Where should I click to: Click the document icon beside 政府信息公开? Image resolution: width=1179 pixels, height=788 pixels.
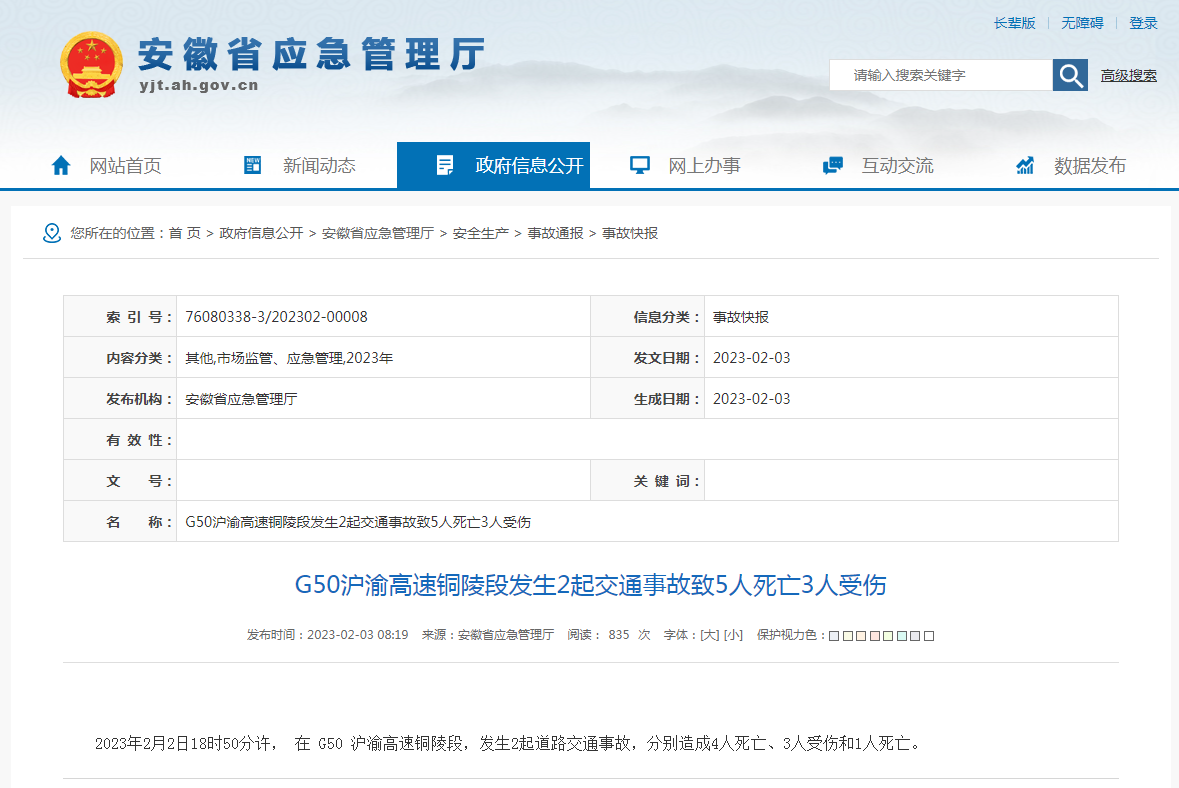(445, 166)
